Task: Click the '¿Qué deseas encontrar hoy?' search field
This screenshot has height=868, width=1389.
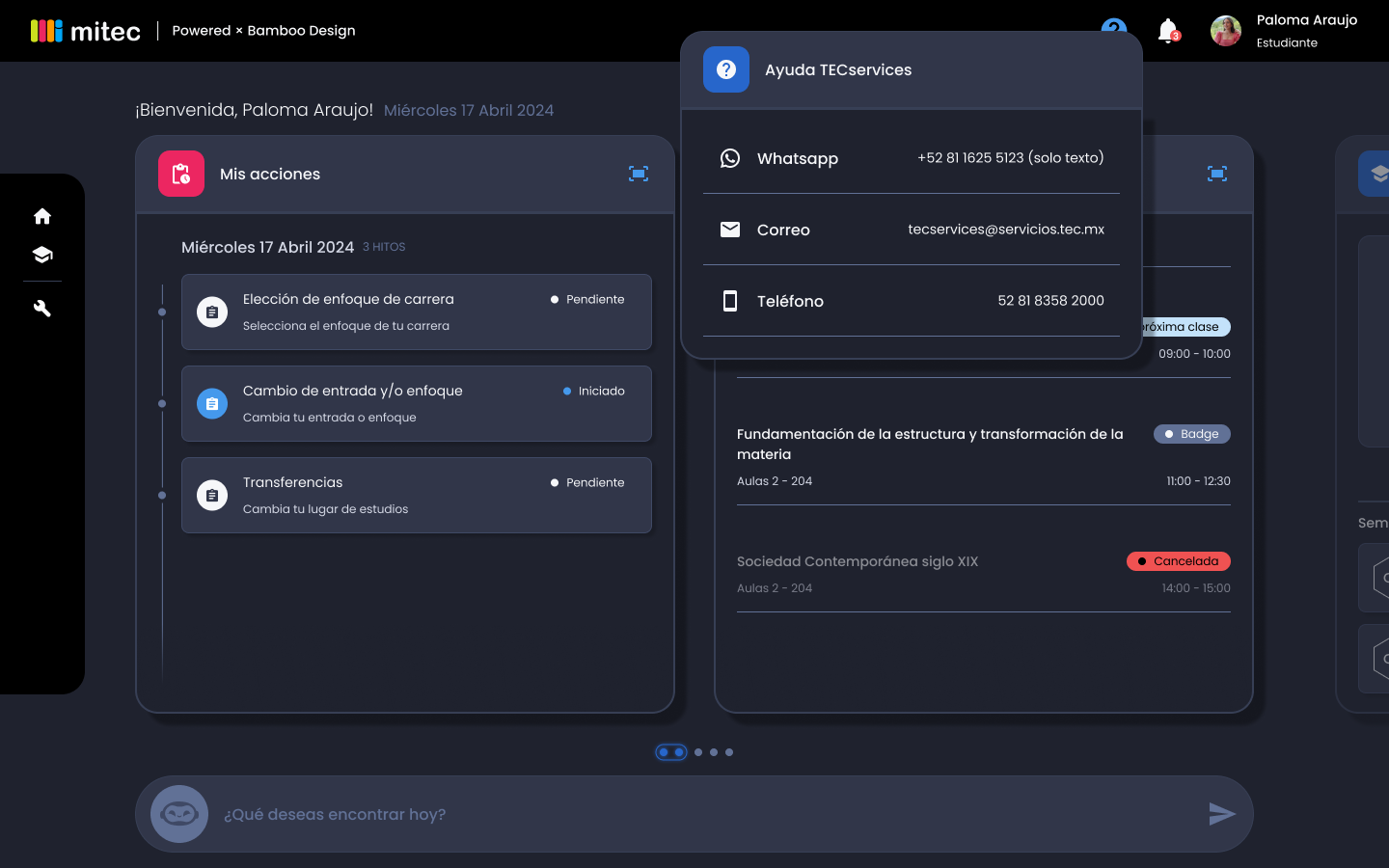Action: pyautogui.click(x=694, y=814)
